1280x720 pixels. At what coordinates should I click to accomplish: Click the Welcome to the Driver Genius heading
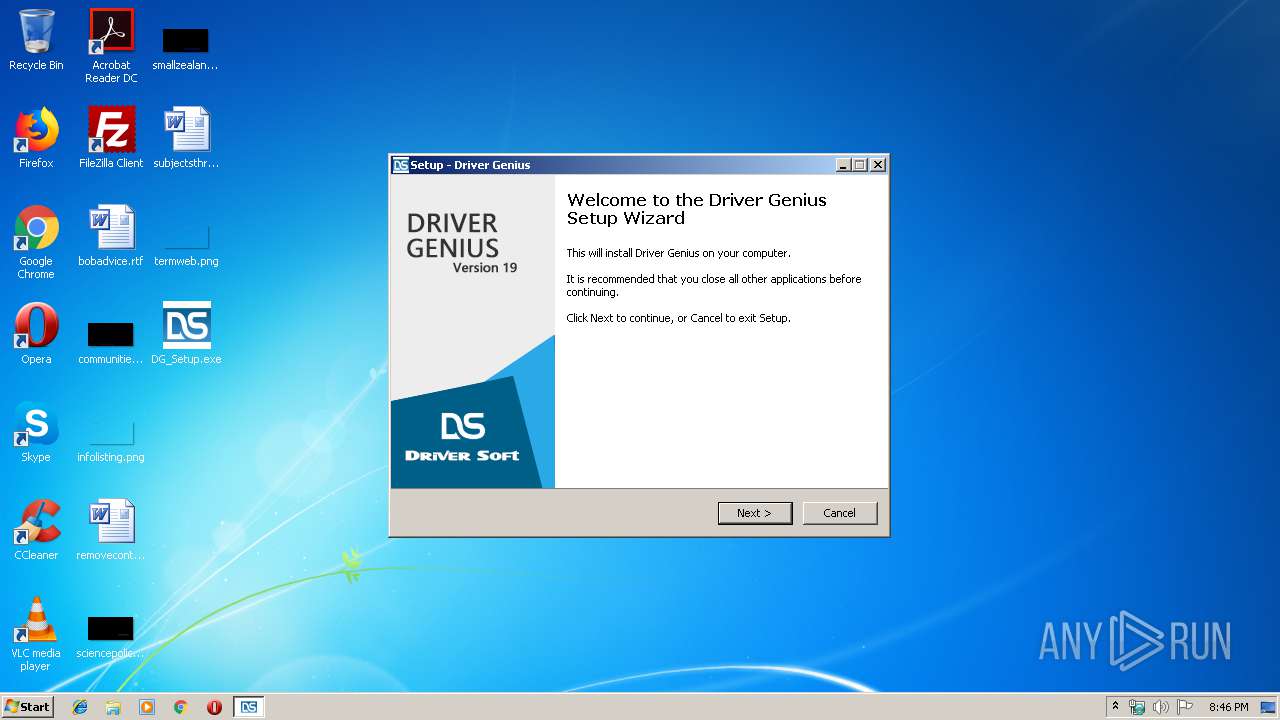(697, 209)
